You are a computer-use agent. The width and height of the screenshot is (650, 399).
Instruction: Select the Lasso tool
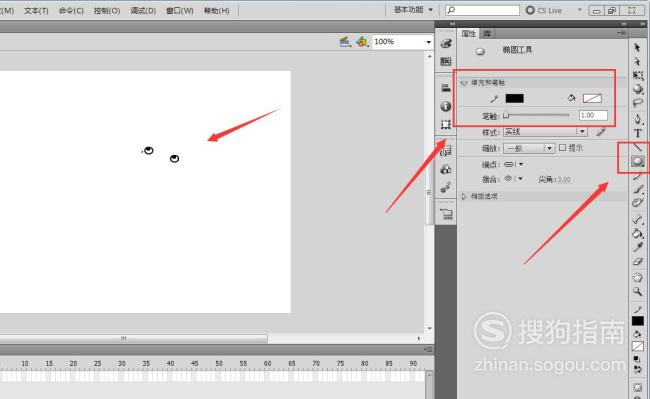[x=638, y=102]
